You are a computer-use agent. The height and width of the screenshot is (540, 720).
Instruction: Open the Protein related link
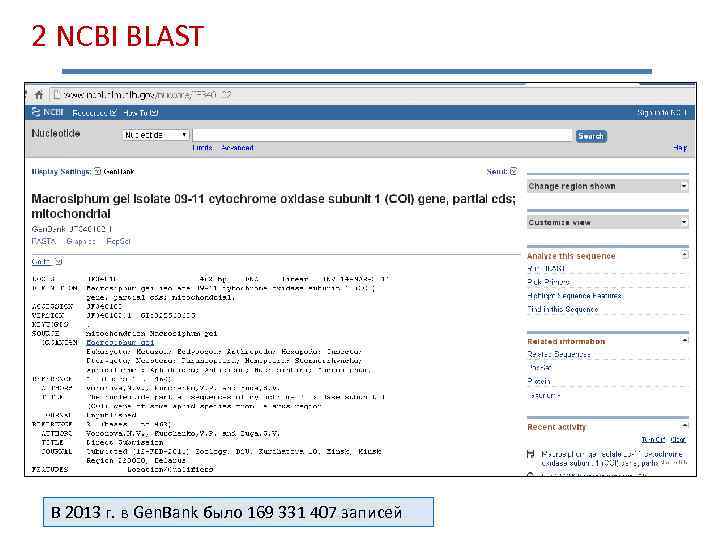tap(539, 381)
